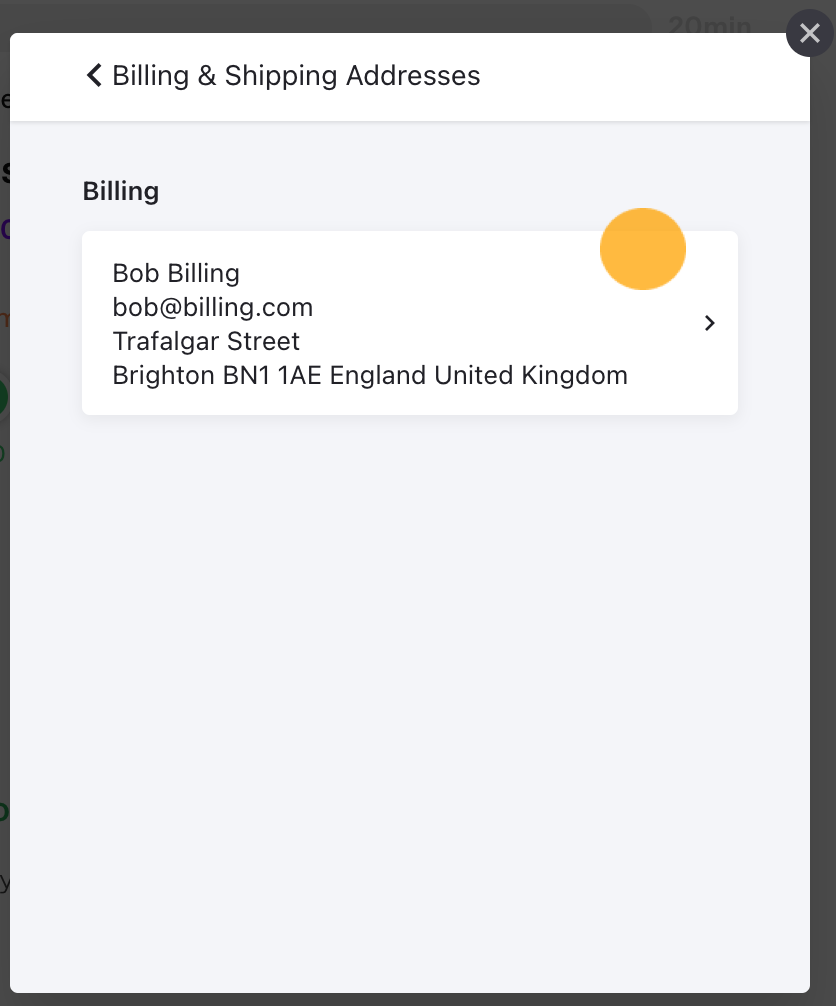Click the Billing & Shipping Addresses title
The width and height of the screenshot is (836, 1006).
(296, 76)
